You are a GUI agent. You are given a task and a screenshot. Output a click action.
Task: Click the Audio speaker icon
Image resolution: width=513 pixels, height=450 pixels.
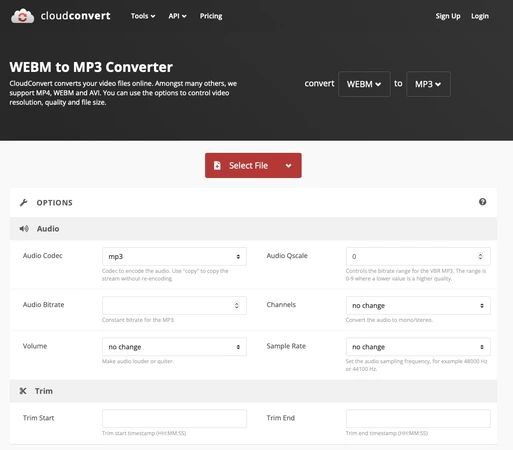pyautogui.click(x=24, y=229)
